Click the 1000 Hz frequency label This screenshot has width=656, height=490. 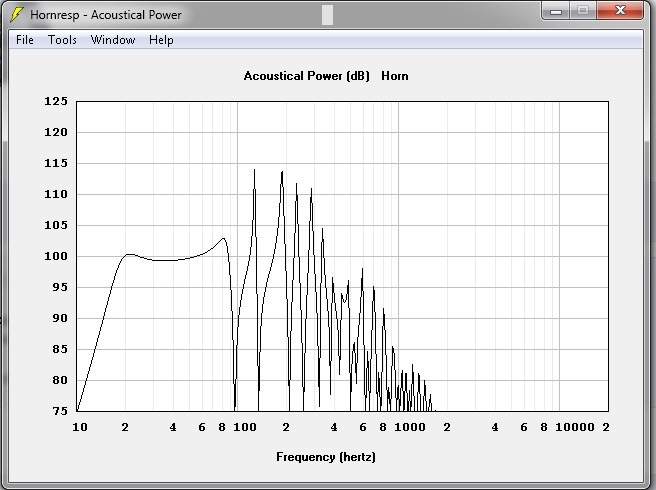tap(410, 427)
